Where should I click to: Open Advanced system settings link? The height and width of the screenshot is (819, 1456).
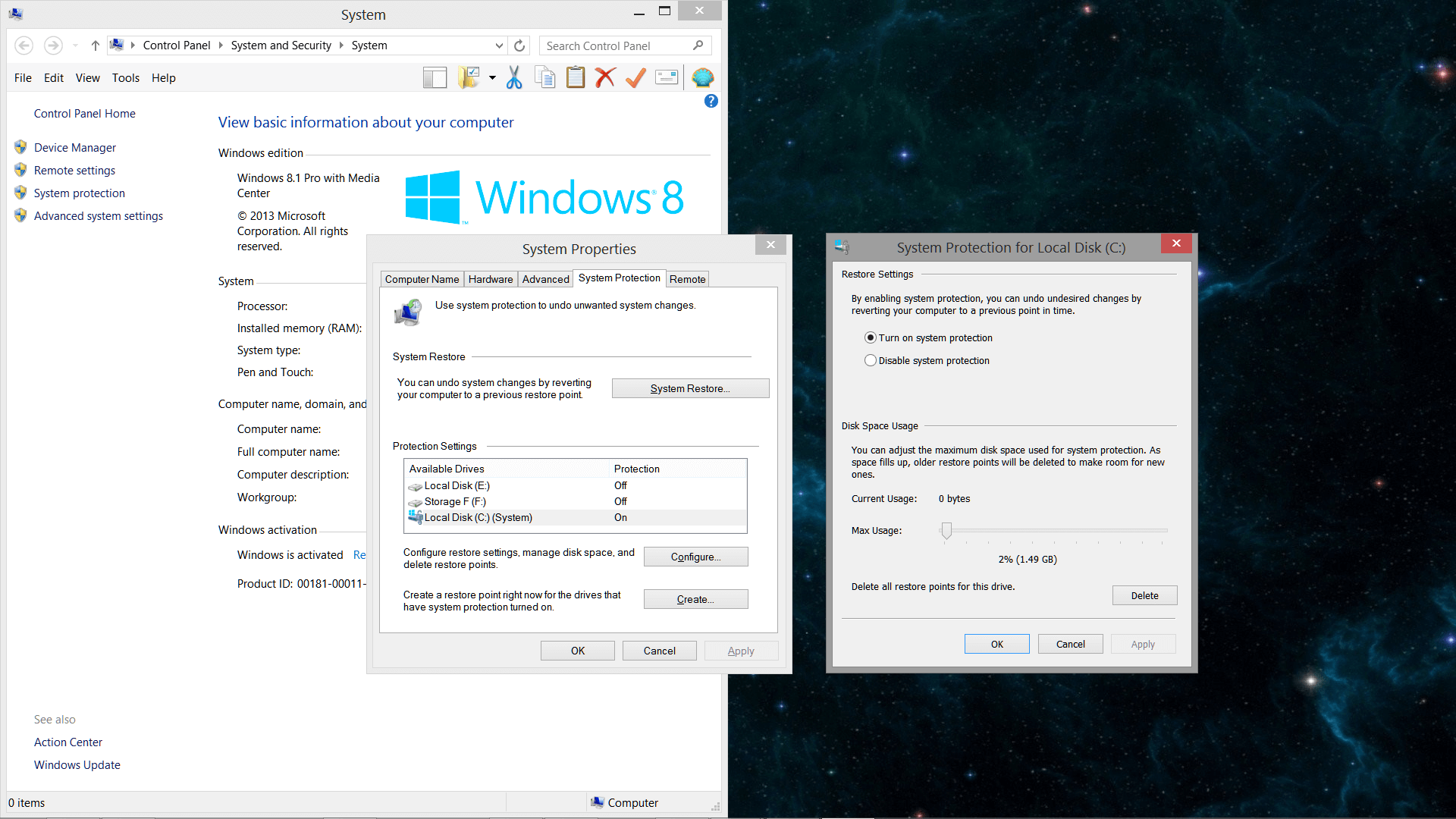(x=98, y=215)
